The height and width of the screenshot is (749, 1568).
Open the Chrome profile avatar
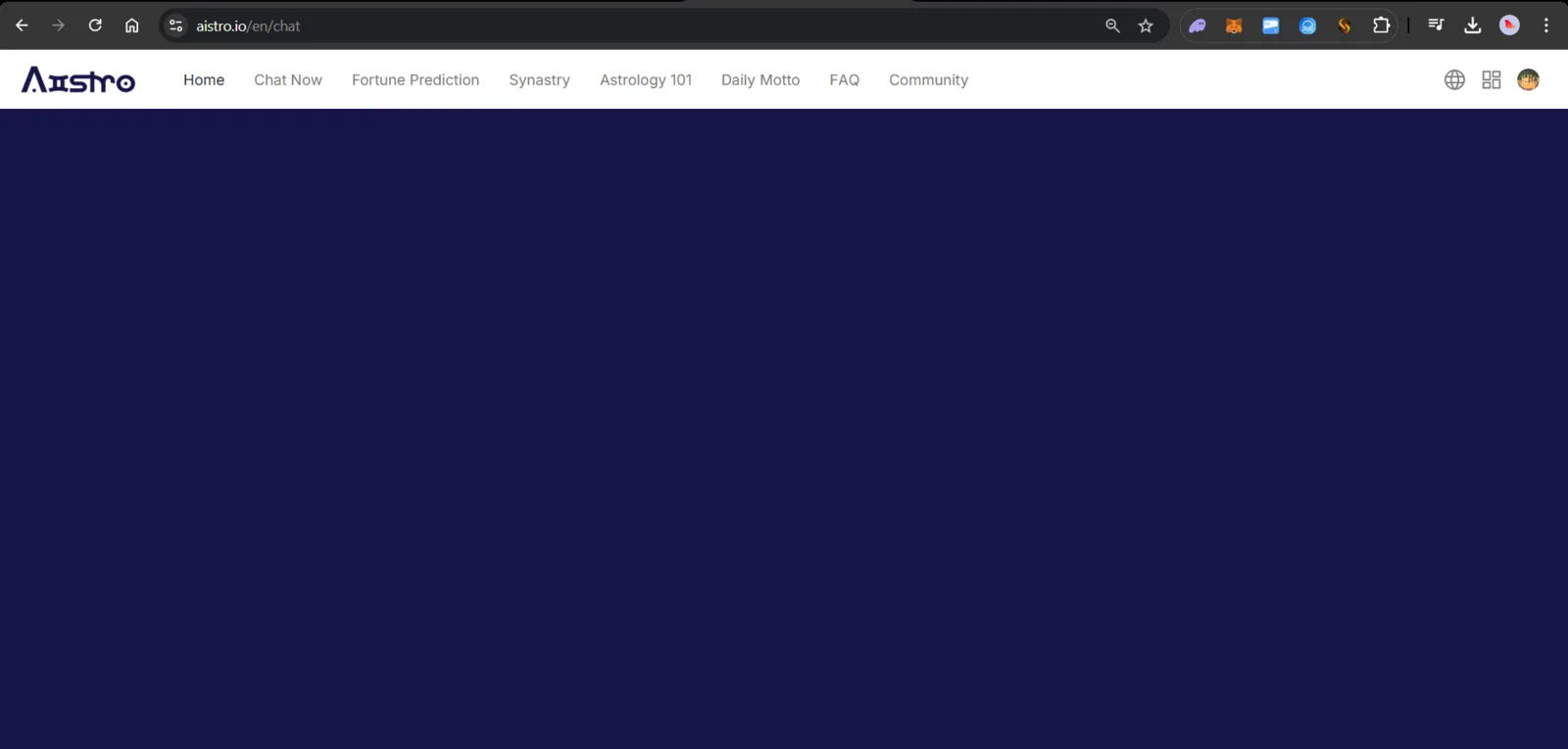pyautogui.click(x=1510, y=25)
